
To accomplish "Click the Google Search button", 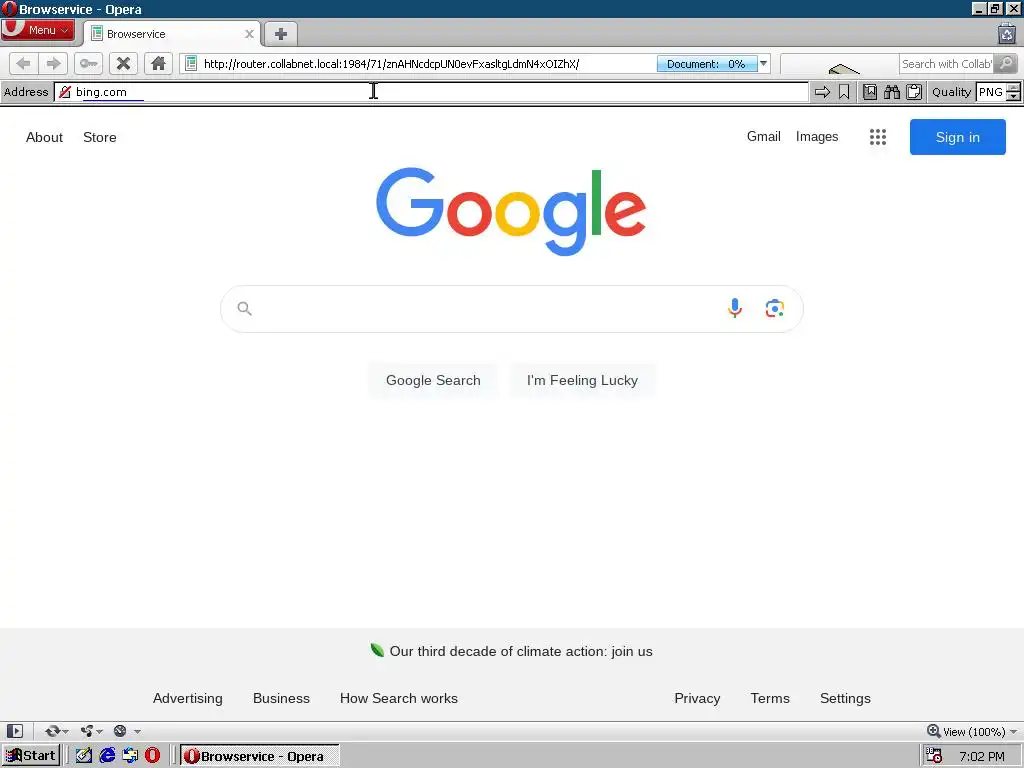I will [x=433, y=380].
